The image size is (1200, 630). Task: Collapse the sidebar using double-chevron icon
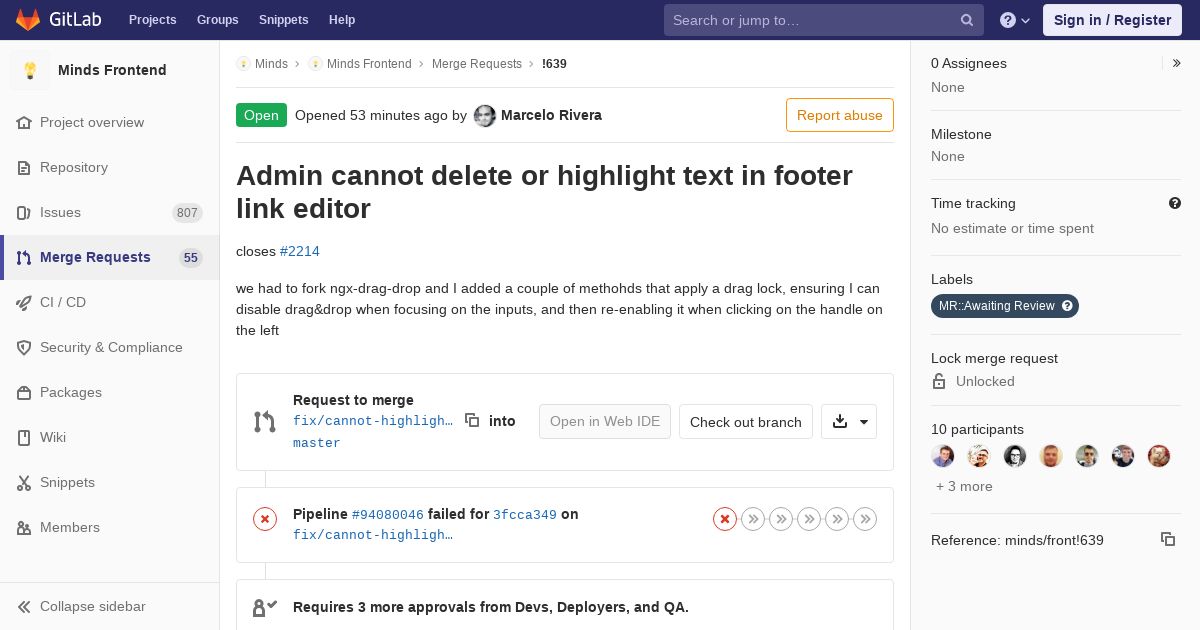(x=24, y=606)
